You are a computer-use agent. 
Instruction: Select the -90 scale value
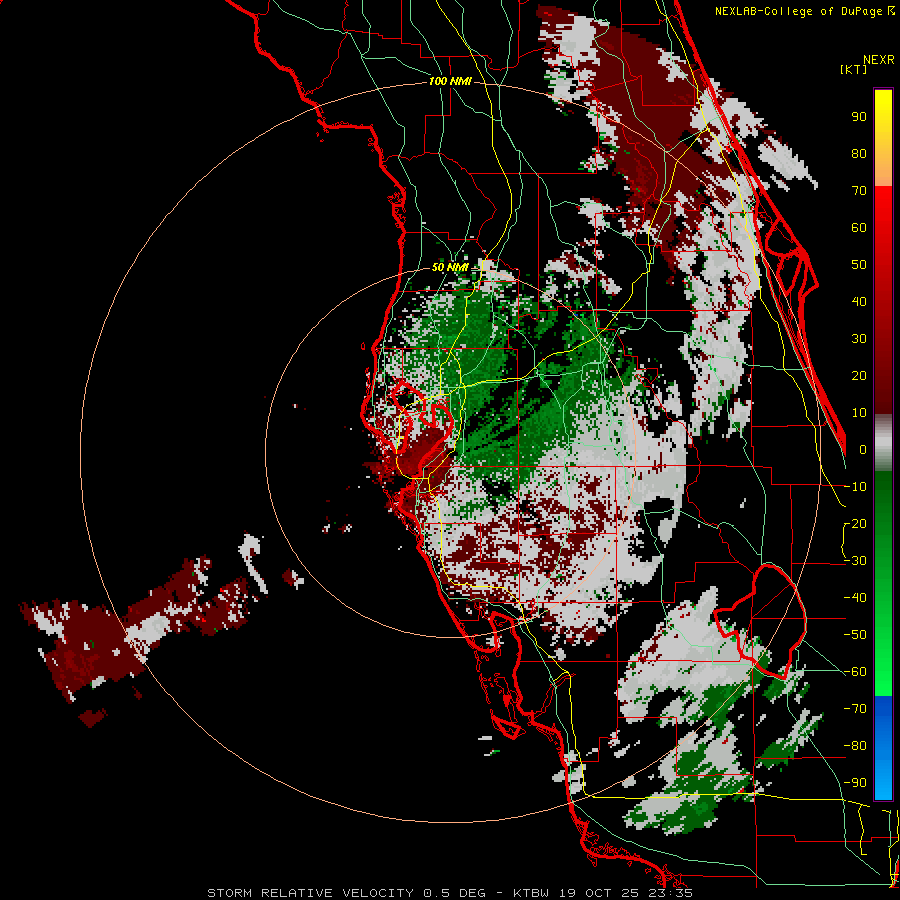pos(855,783)
